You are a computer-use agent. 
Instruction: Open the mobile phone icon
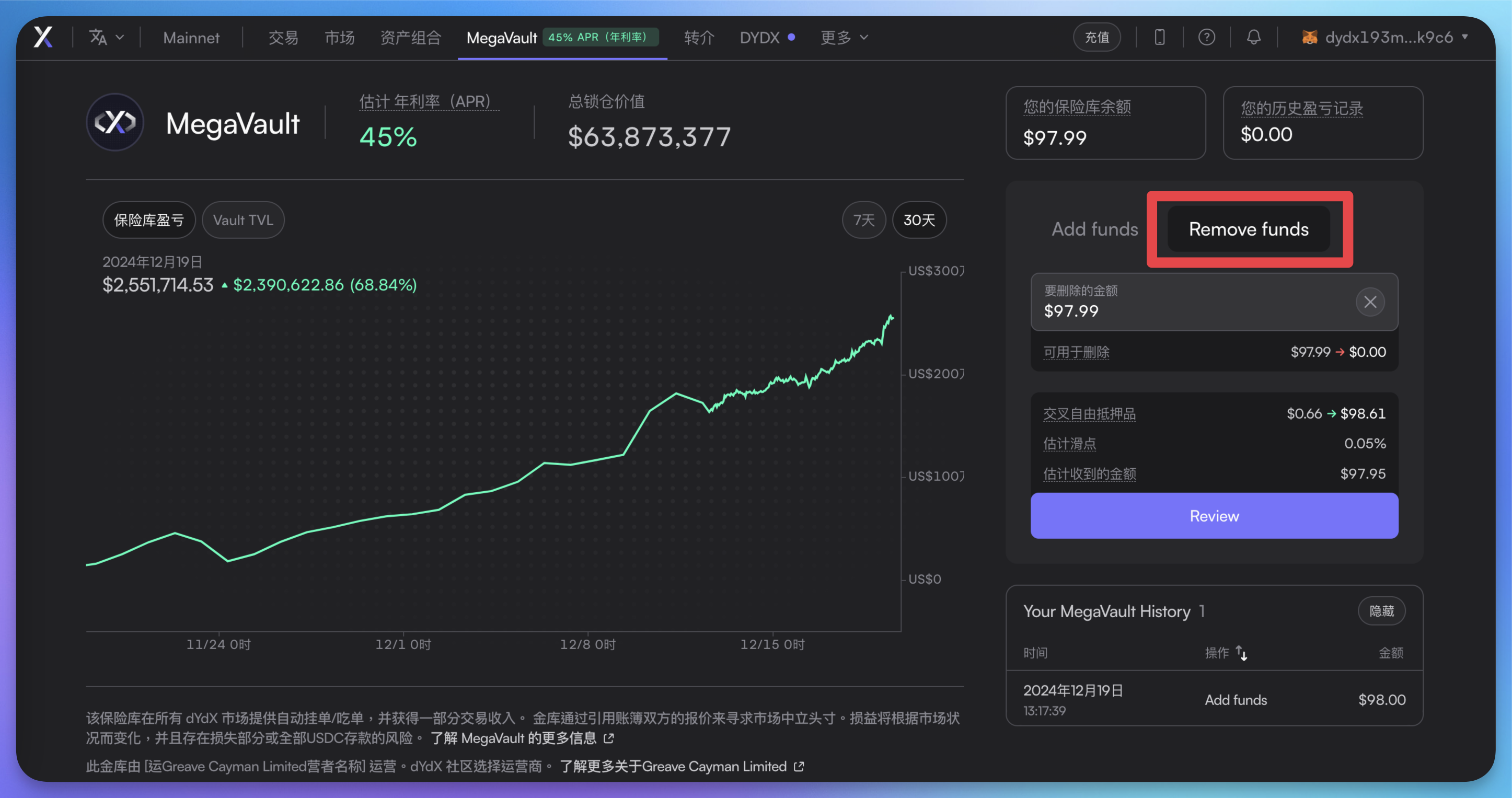pos(1160,37)
